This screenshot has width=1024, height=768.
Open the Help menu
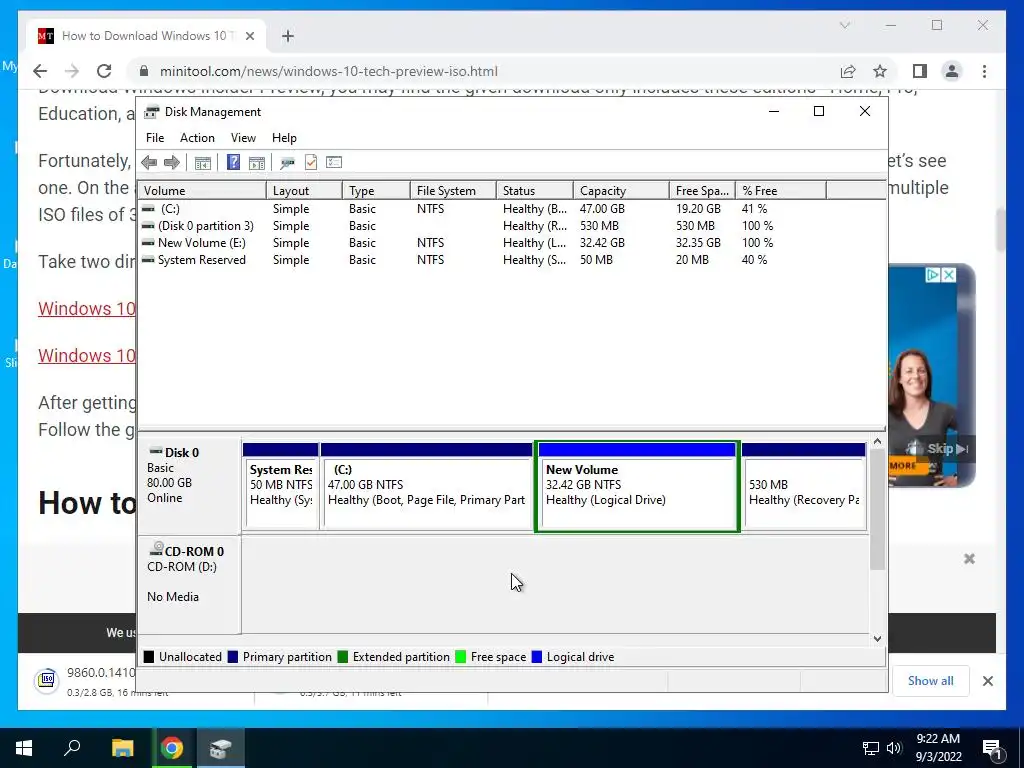[284, 138]
